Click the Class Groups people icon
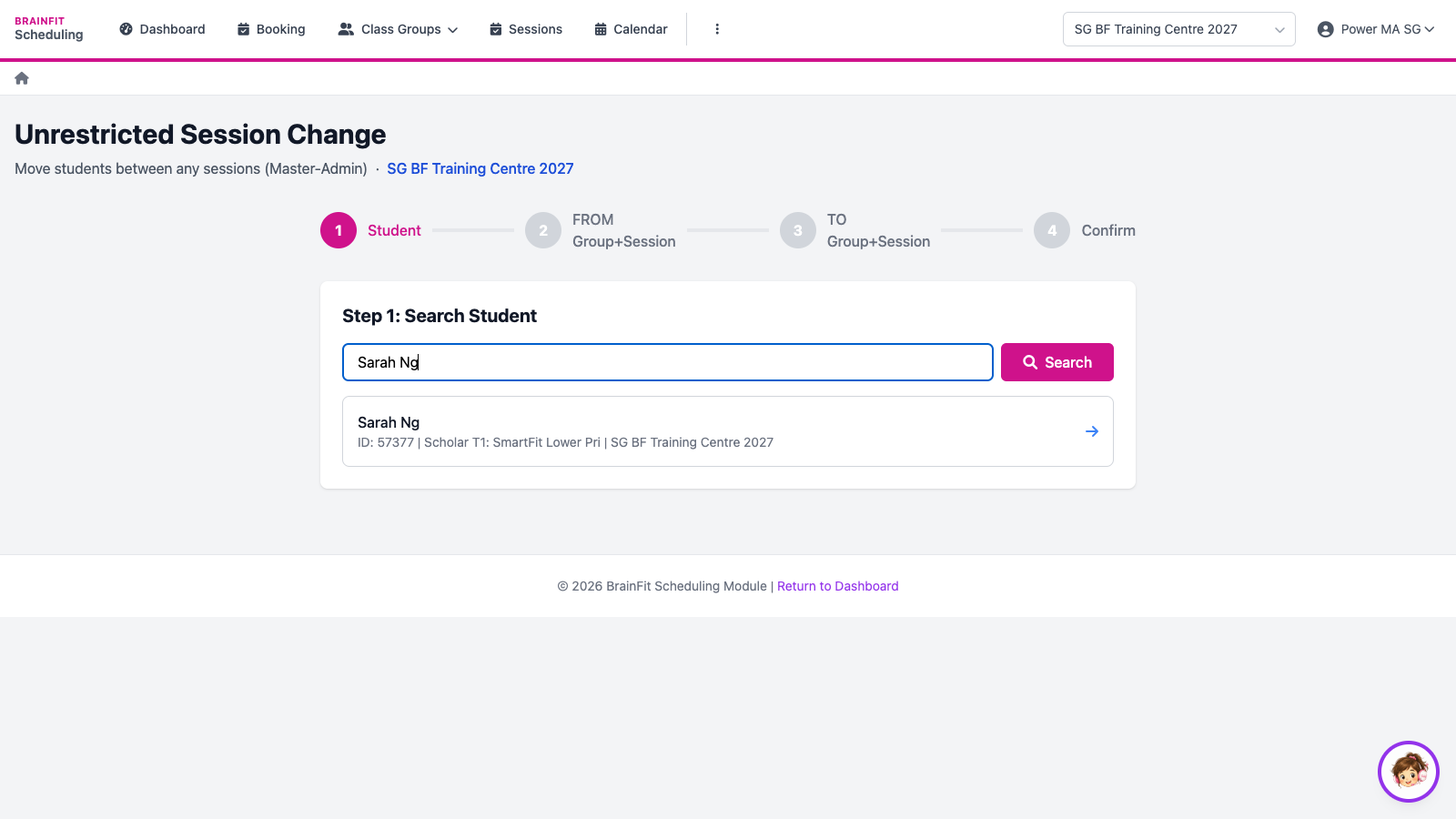Screen dimensions: 1456x819 (x=346, y=29)
